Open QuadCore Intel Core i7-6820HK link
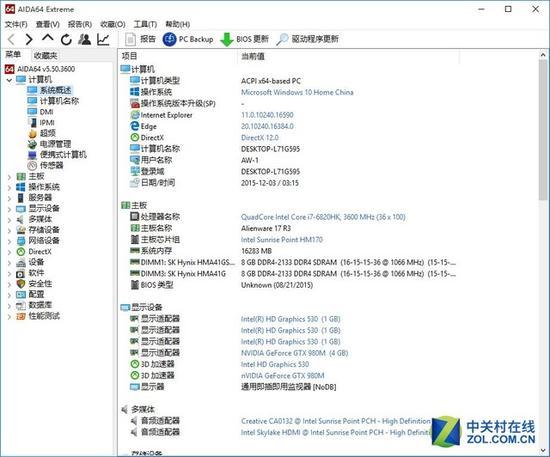 click(323, 217)
